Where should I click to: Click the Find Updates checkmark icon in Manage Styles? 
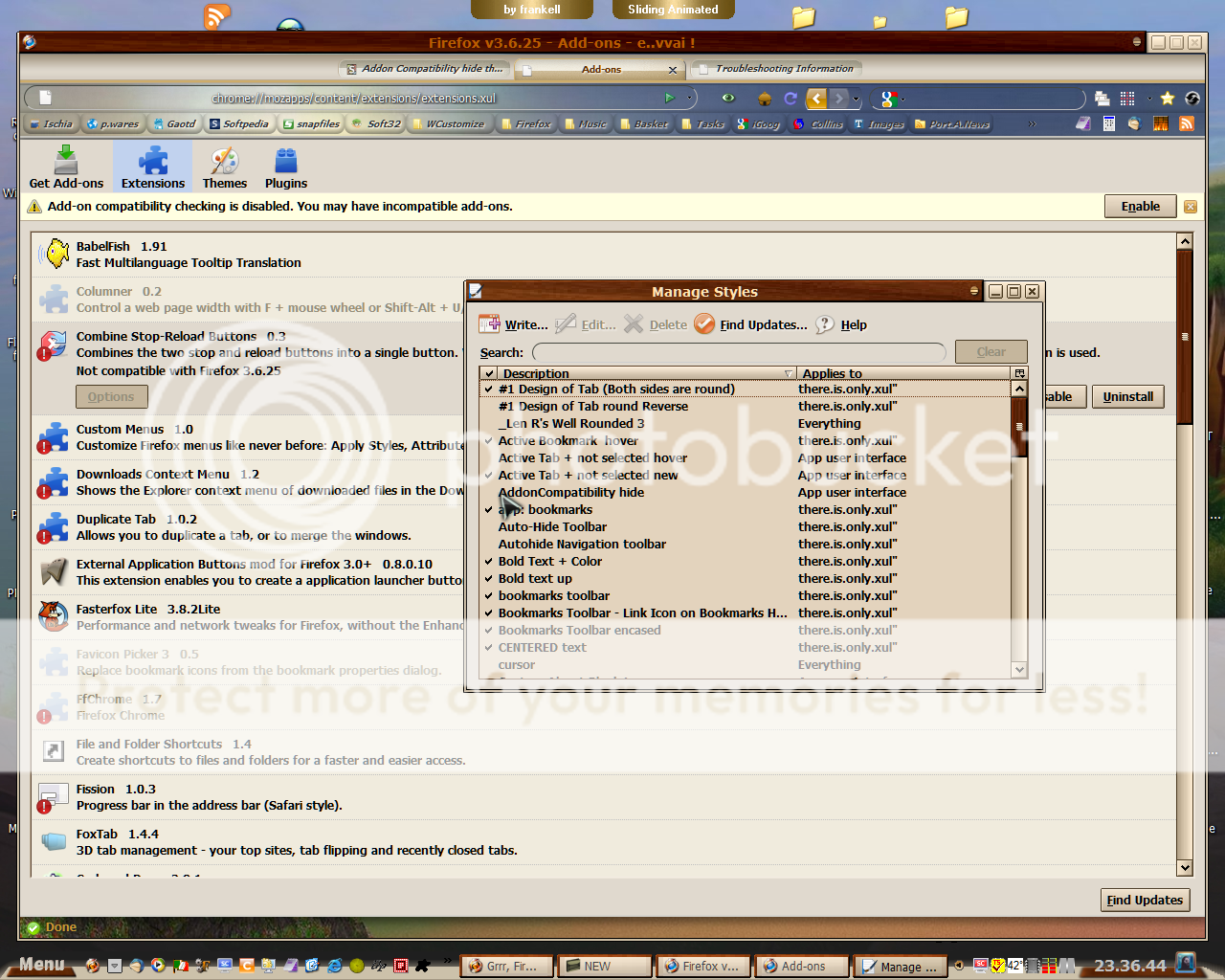704,324
